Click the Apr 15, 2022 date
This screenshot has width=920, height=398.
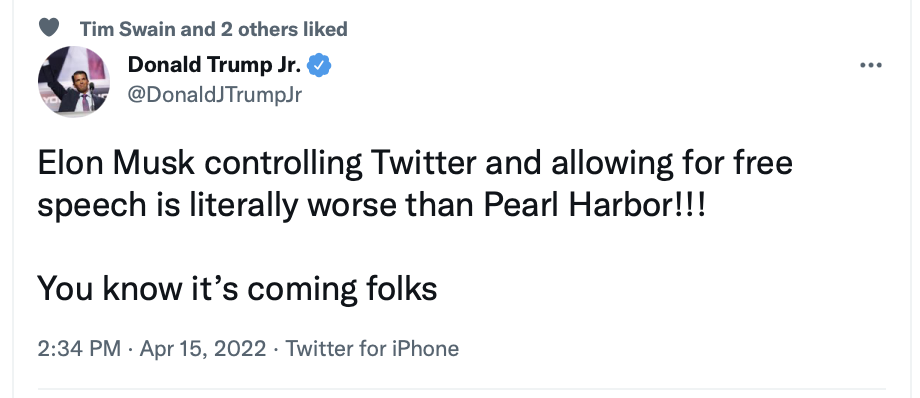pyautogui.click(x=203, y=349)
